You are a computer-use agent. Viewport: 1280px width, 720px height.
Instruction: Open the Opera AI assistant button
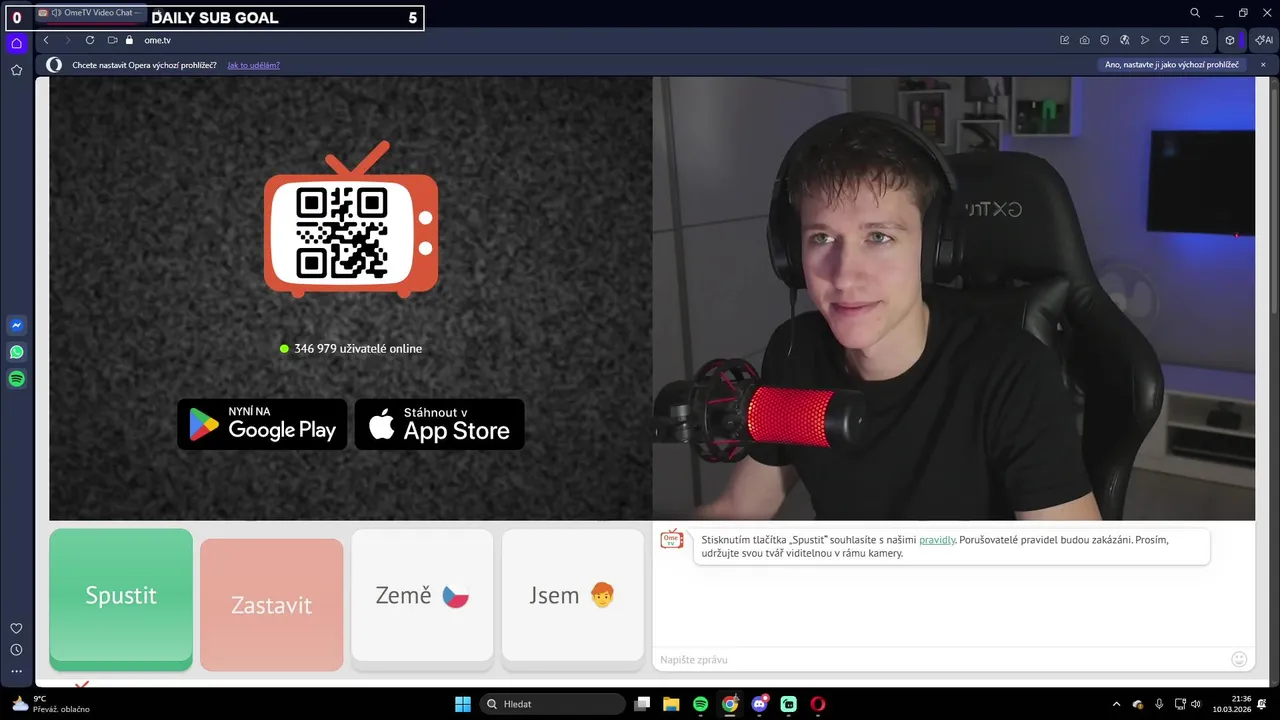(x=1264, y=40)
